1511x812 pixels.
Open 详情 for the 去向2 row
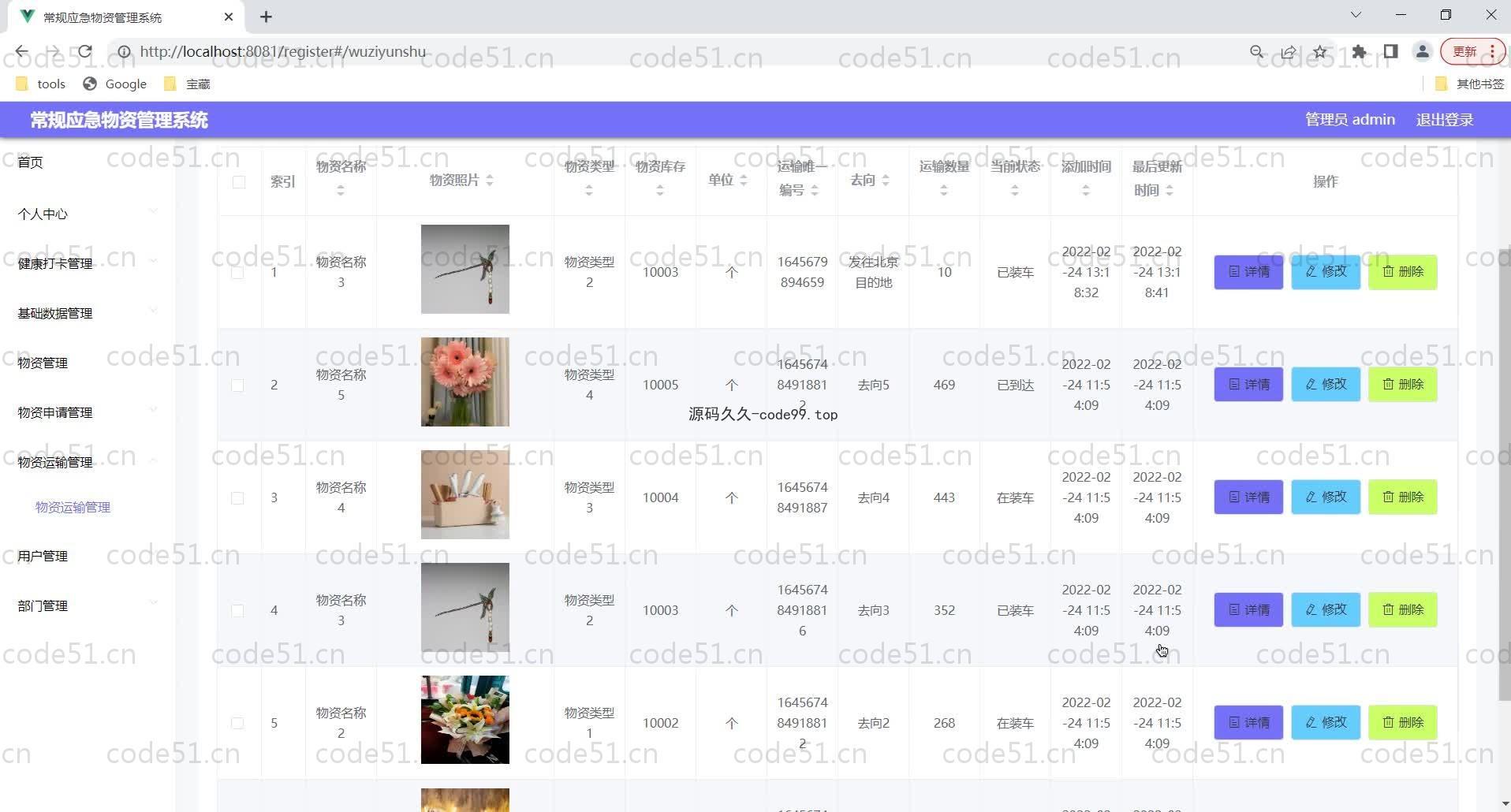point(1248,723)
